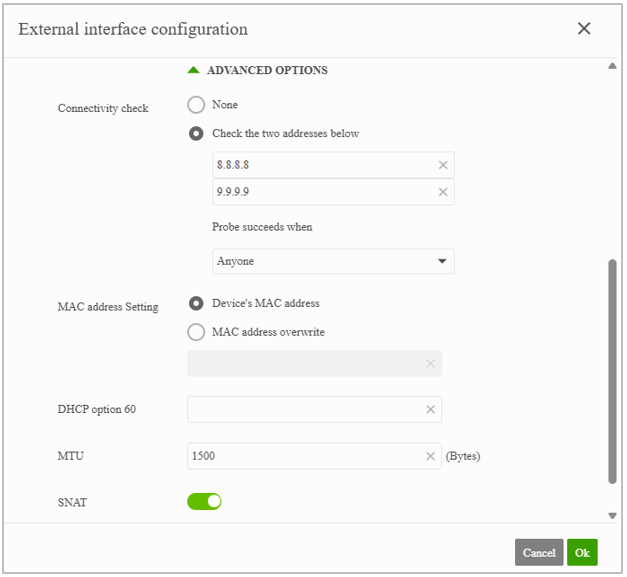Click the Cancel button

coord(539,552)
